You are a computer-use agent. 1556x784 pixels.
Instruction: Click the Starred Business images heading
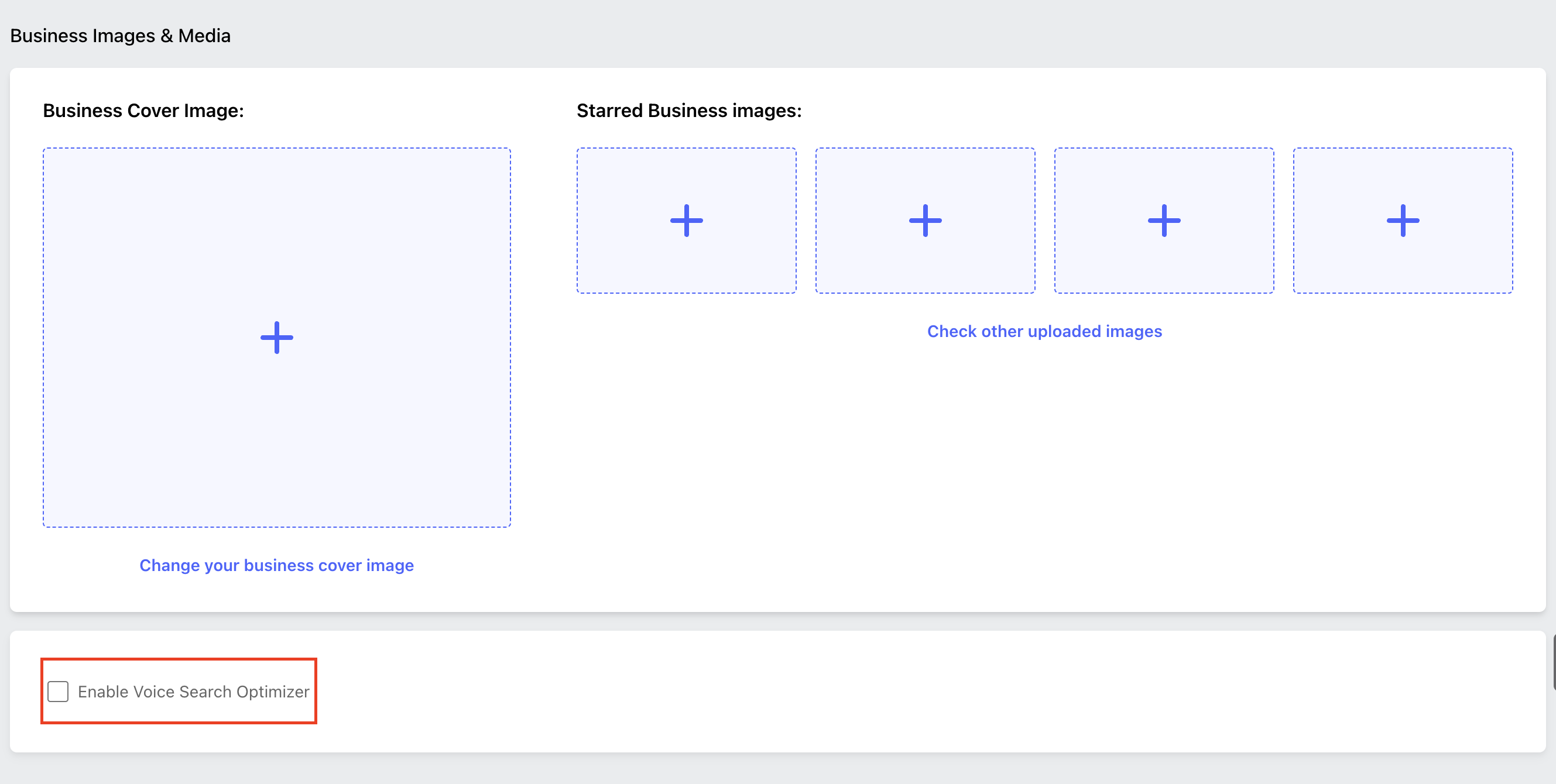(x=689, y=111)
